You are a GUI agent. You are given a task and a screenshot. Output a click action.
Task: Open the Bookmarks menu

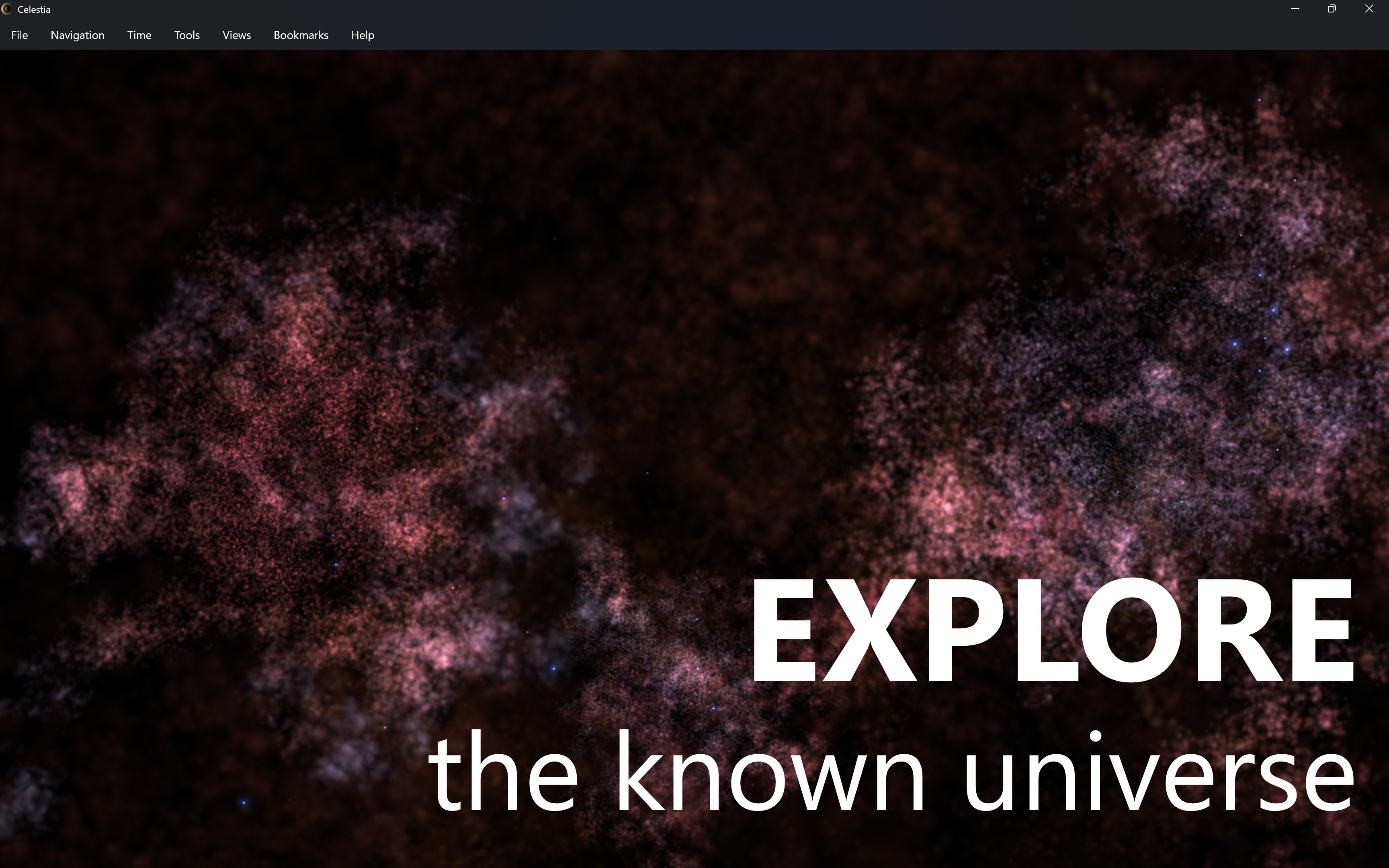300,35
